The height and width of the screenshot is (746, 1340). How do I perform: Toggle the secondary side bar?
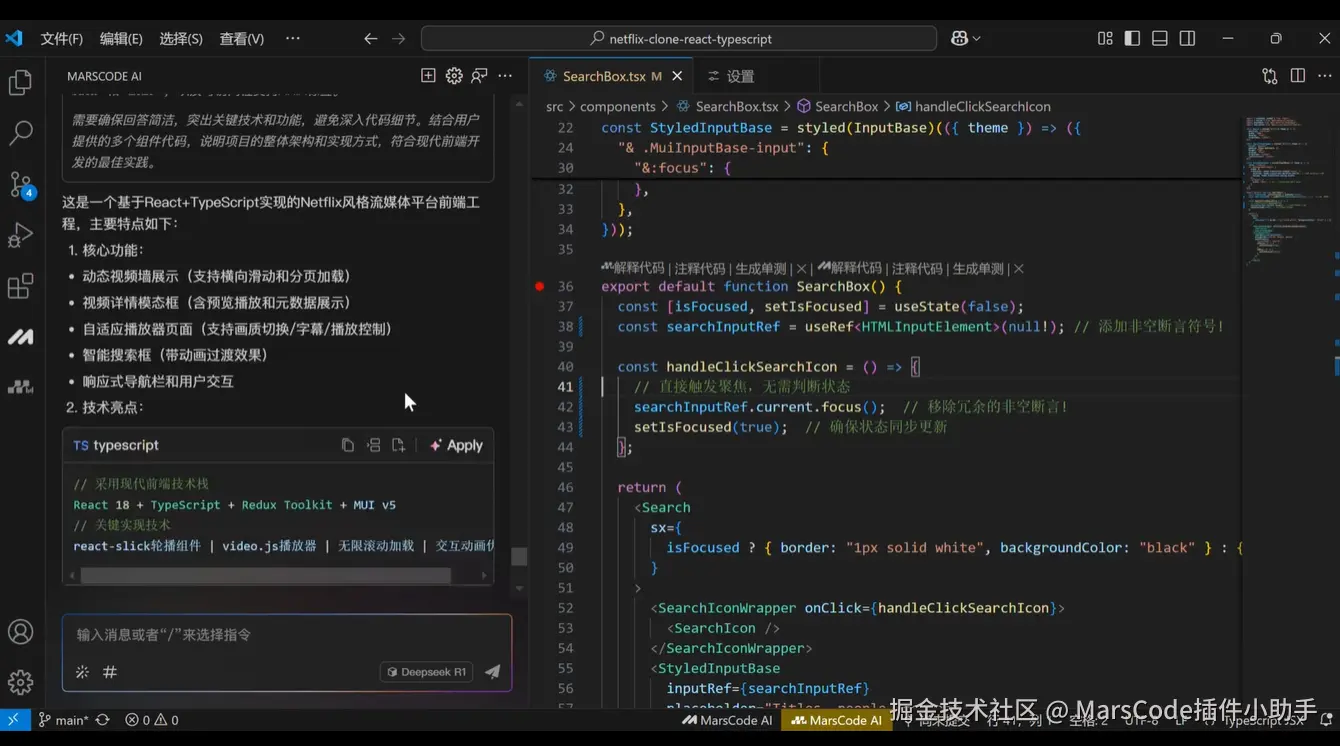click(1187, 39)
